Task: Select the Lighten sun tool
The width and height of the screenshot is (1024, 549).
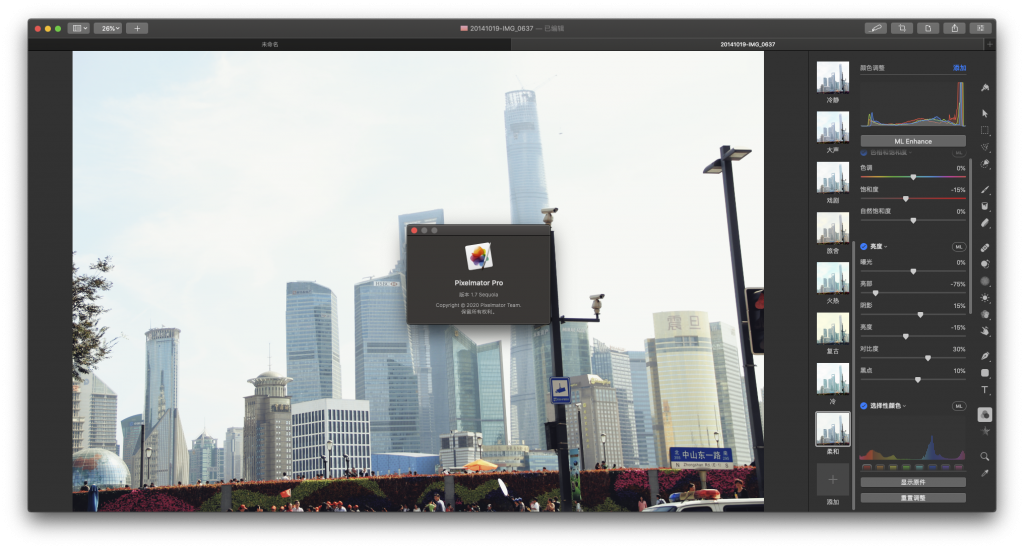Action: (x=985, y=298)
